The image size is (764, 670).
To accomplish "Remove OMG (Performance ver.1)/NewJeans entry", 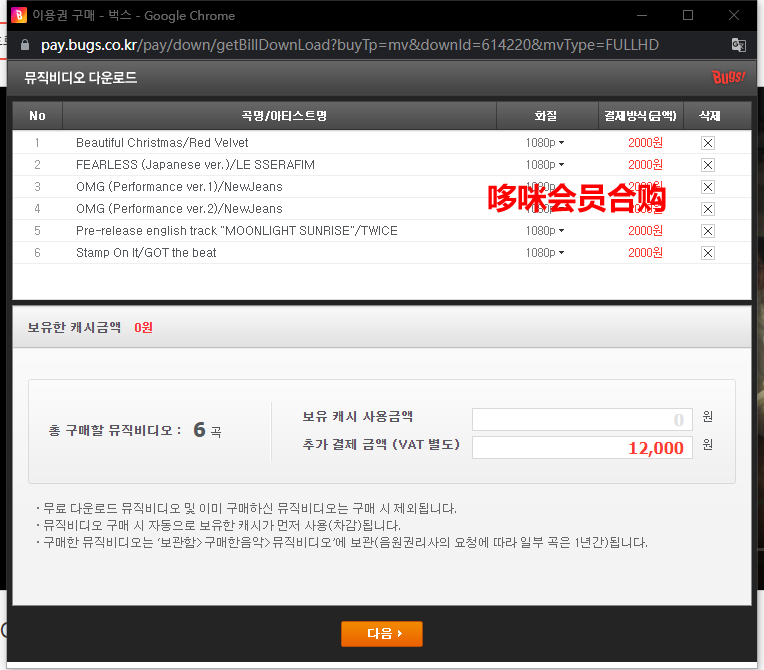I will pos(707,187).
